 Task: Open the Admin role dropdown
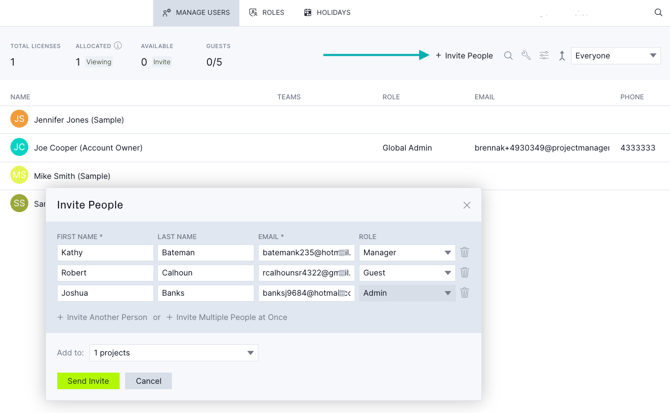point(407,293)
